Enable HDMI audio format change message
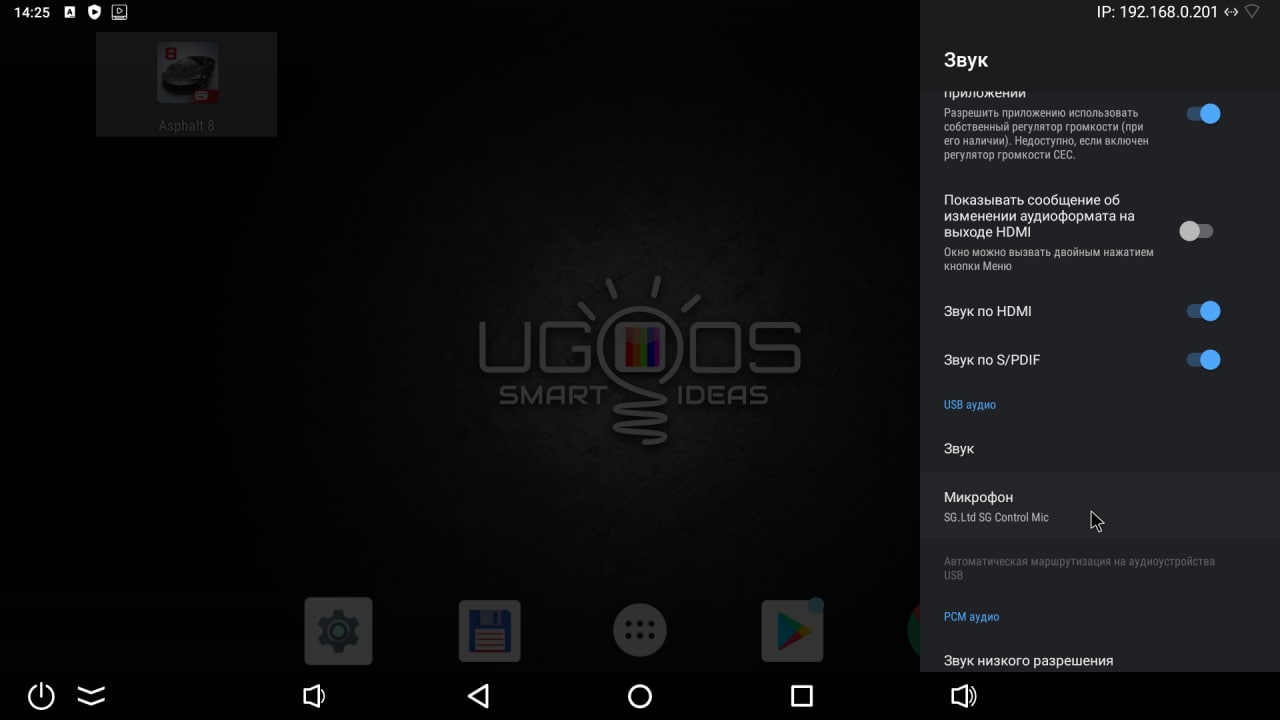The image size is (1280, 720). (x=1196, y=231)
